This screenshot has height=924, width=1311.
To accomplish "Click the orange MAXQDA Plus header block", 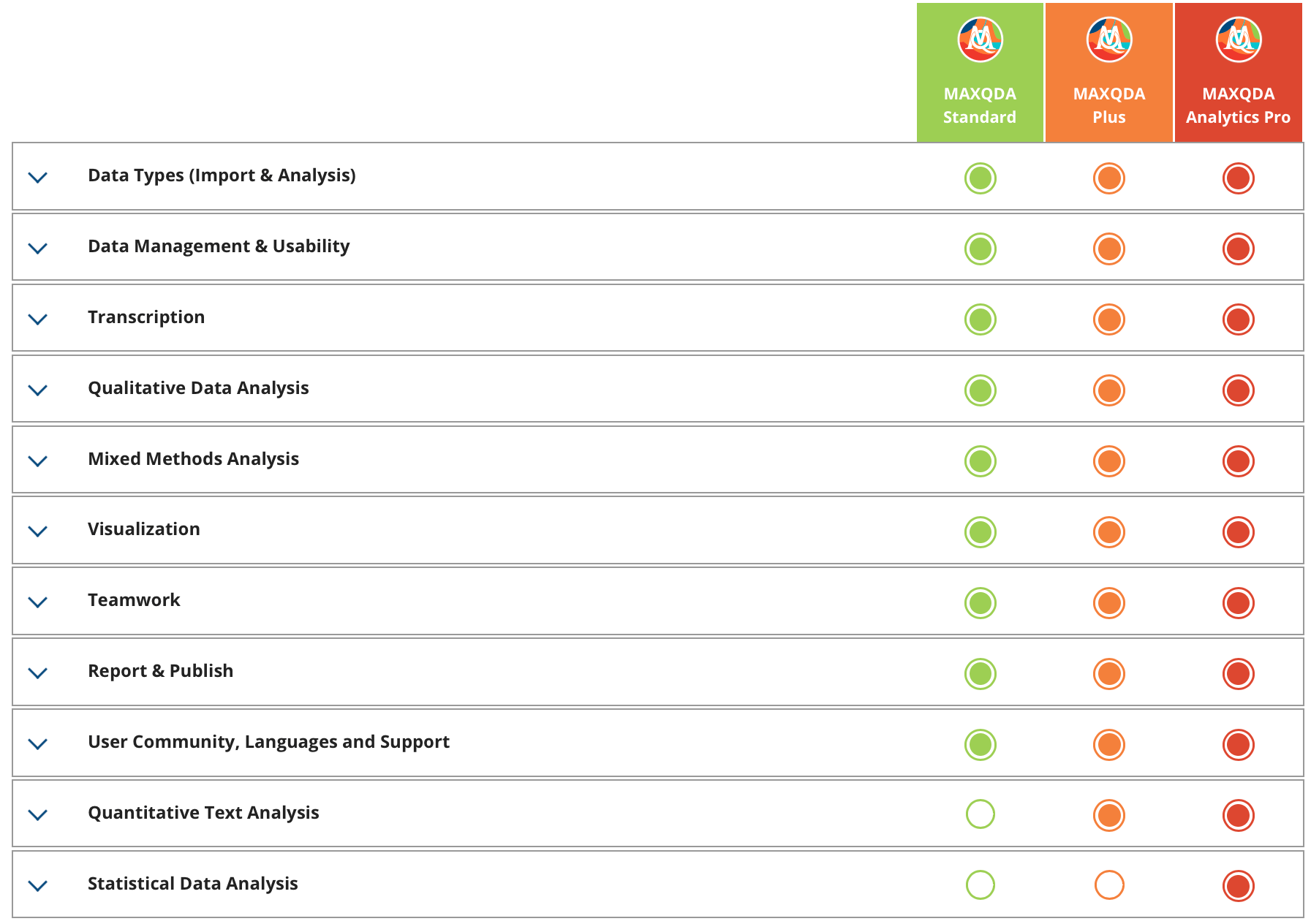I will pos(1109,105).
